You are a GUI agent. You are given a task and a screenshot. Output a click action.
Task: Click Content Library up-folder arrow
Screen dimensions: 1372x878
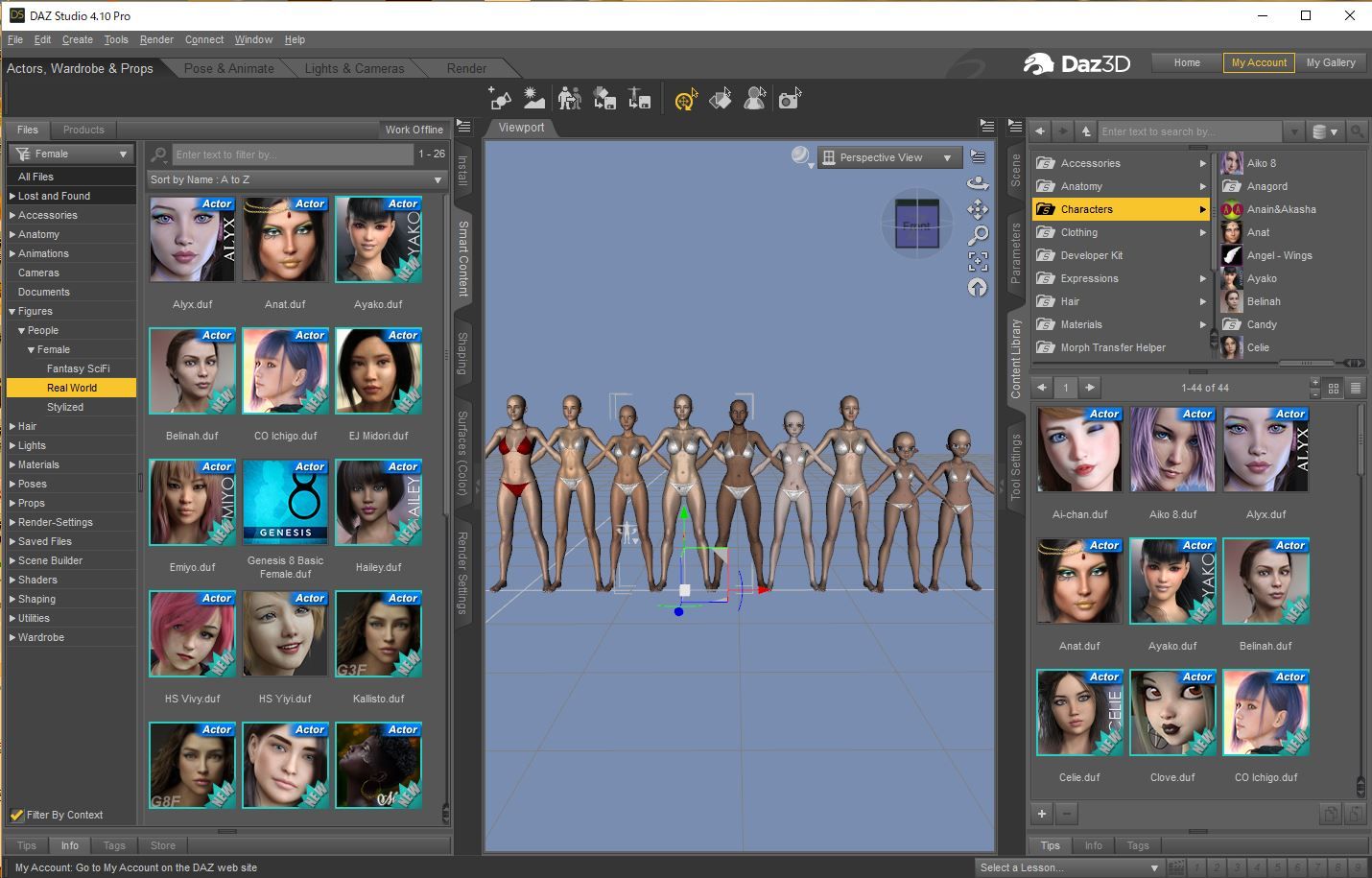[x=1086, y=131]
